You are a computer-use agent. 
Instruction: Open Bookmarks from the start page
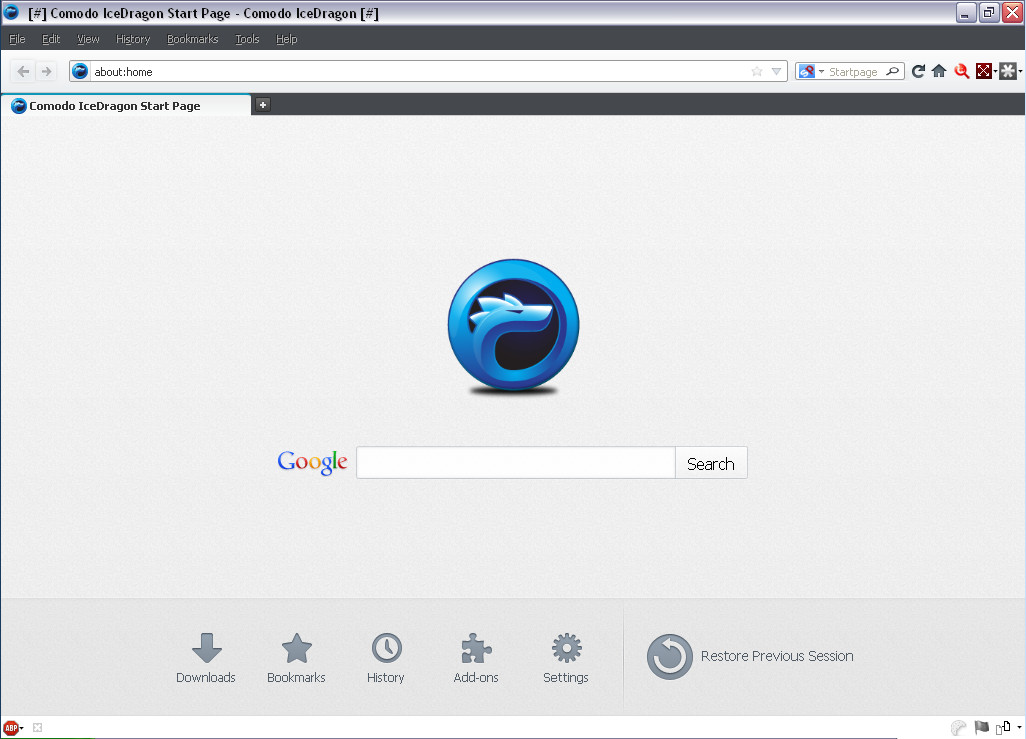(x=296, y=658)
